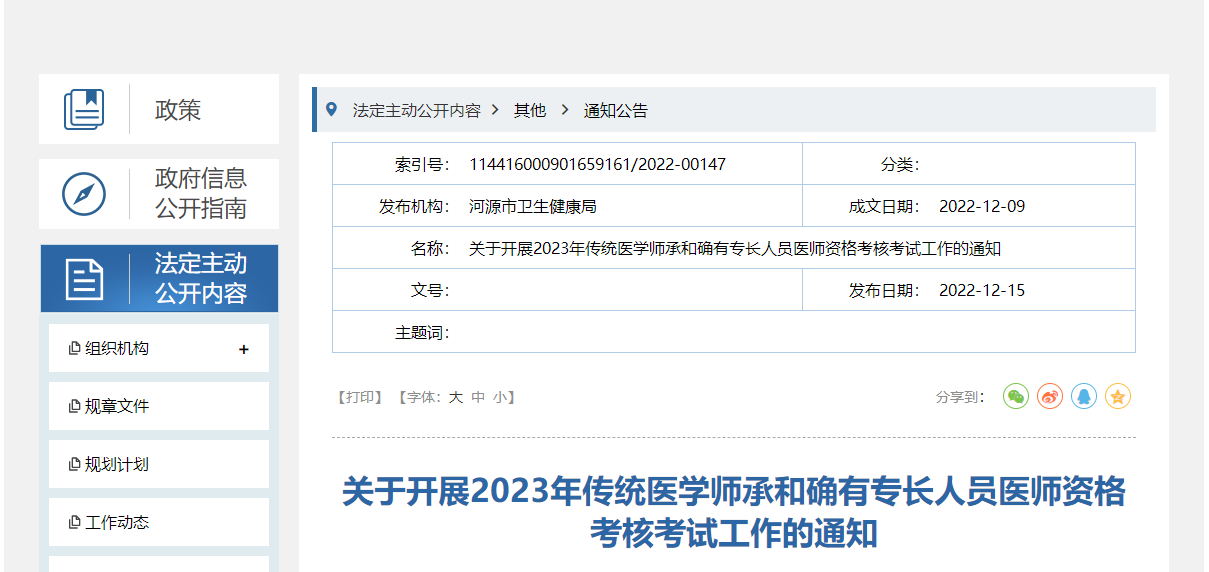Expand 组织机构 with the plus sign
This screenshot has width=1209, height=572.
click(244, 349)
